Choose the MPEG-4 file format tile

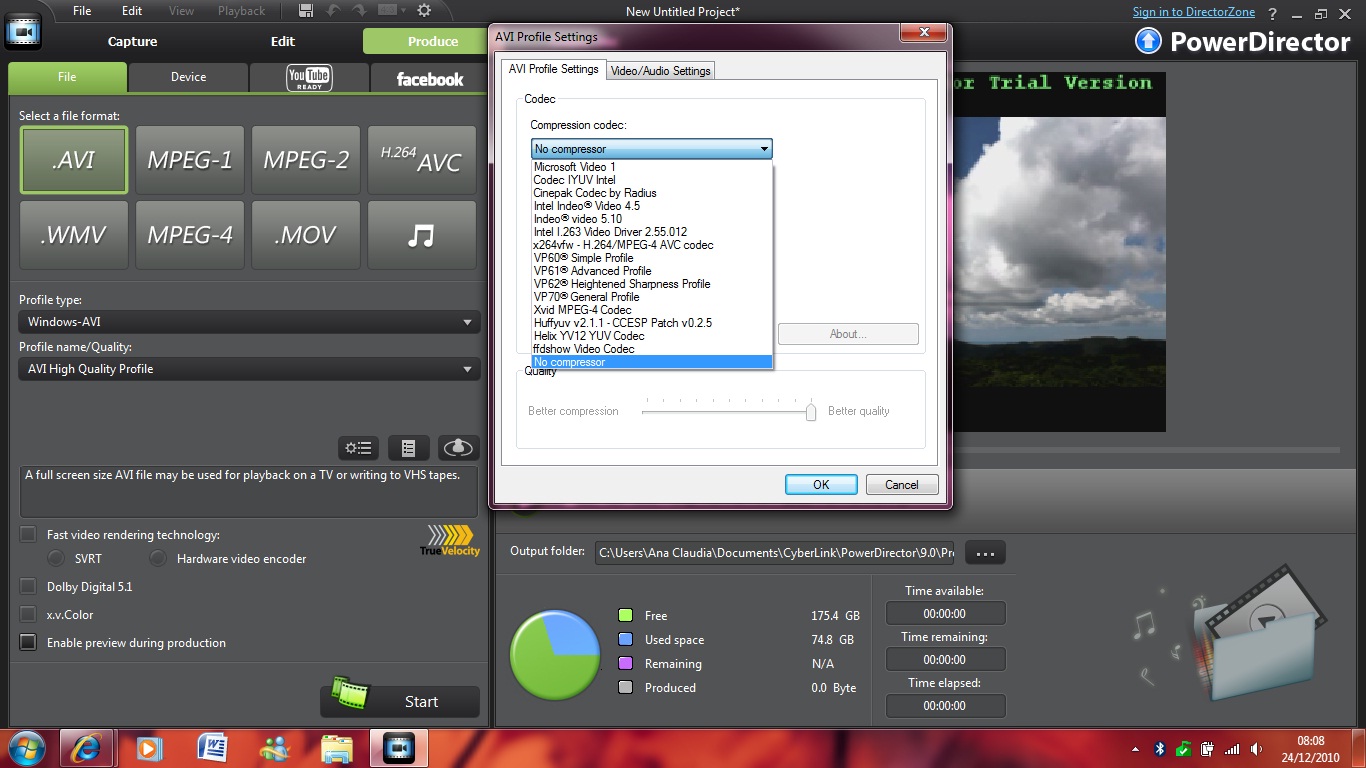coord(190,235)
